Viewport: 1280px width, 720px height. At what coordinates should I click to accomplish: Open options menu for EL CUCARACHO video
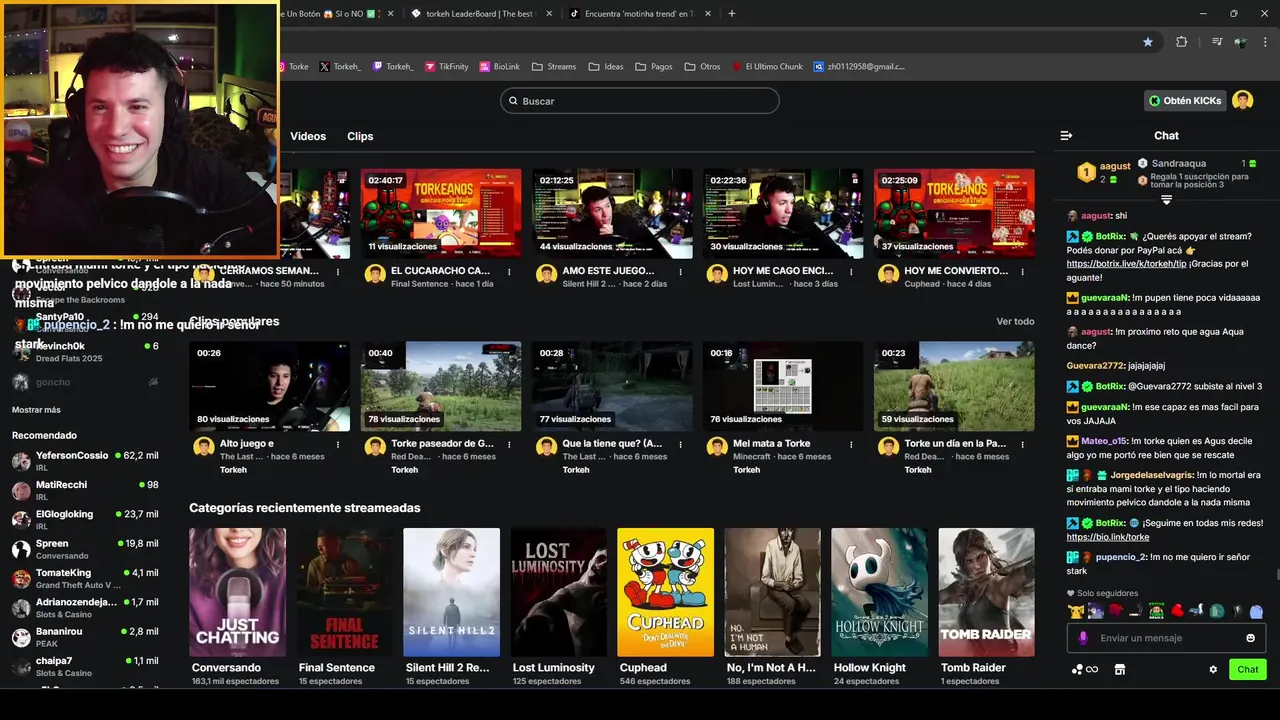[x=509, y=272]
